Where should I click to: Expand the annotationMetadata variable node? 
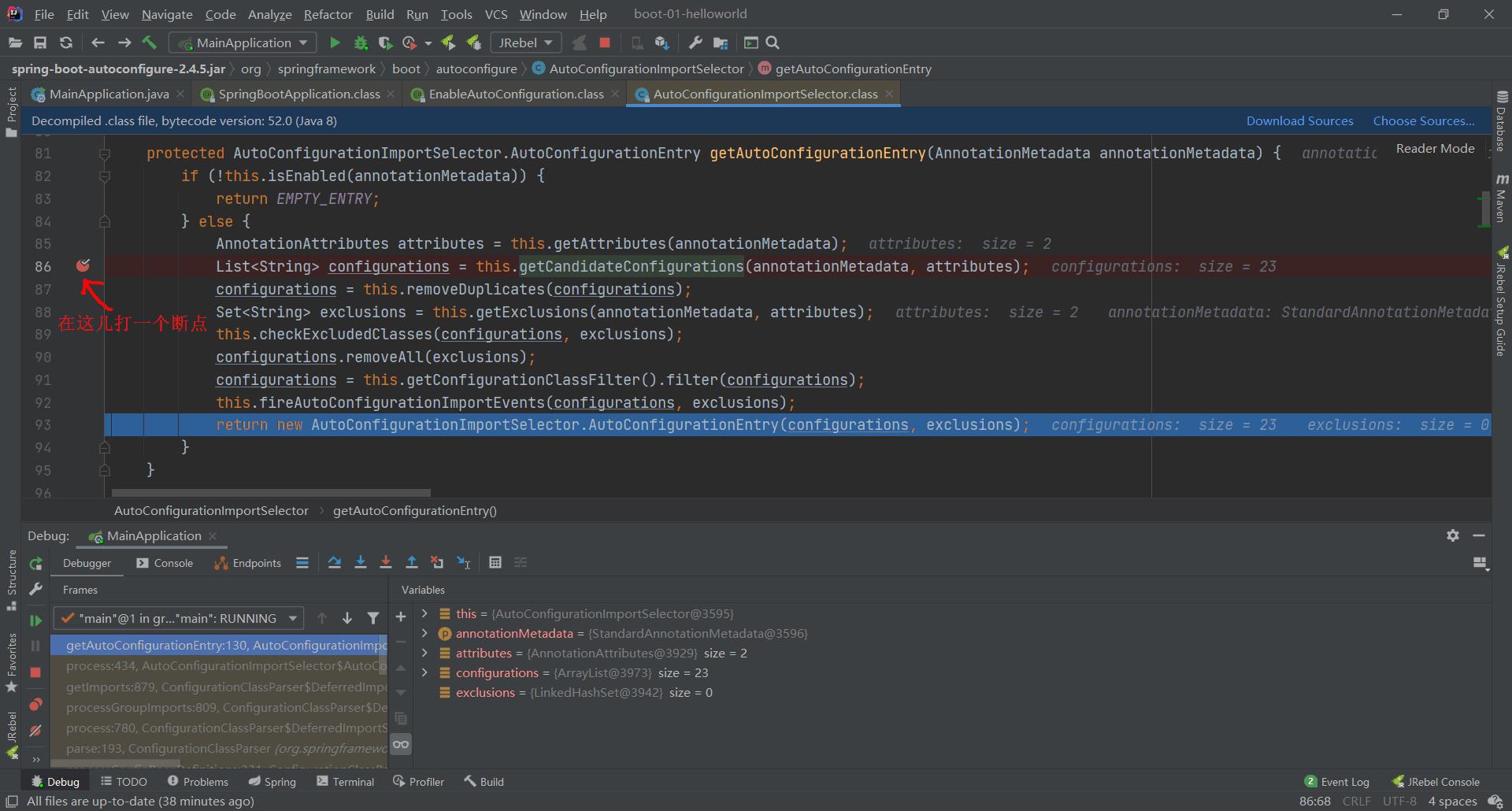(x=424, y=633)
